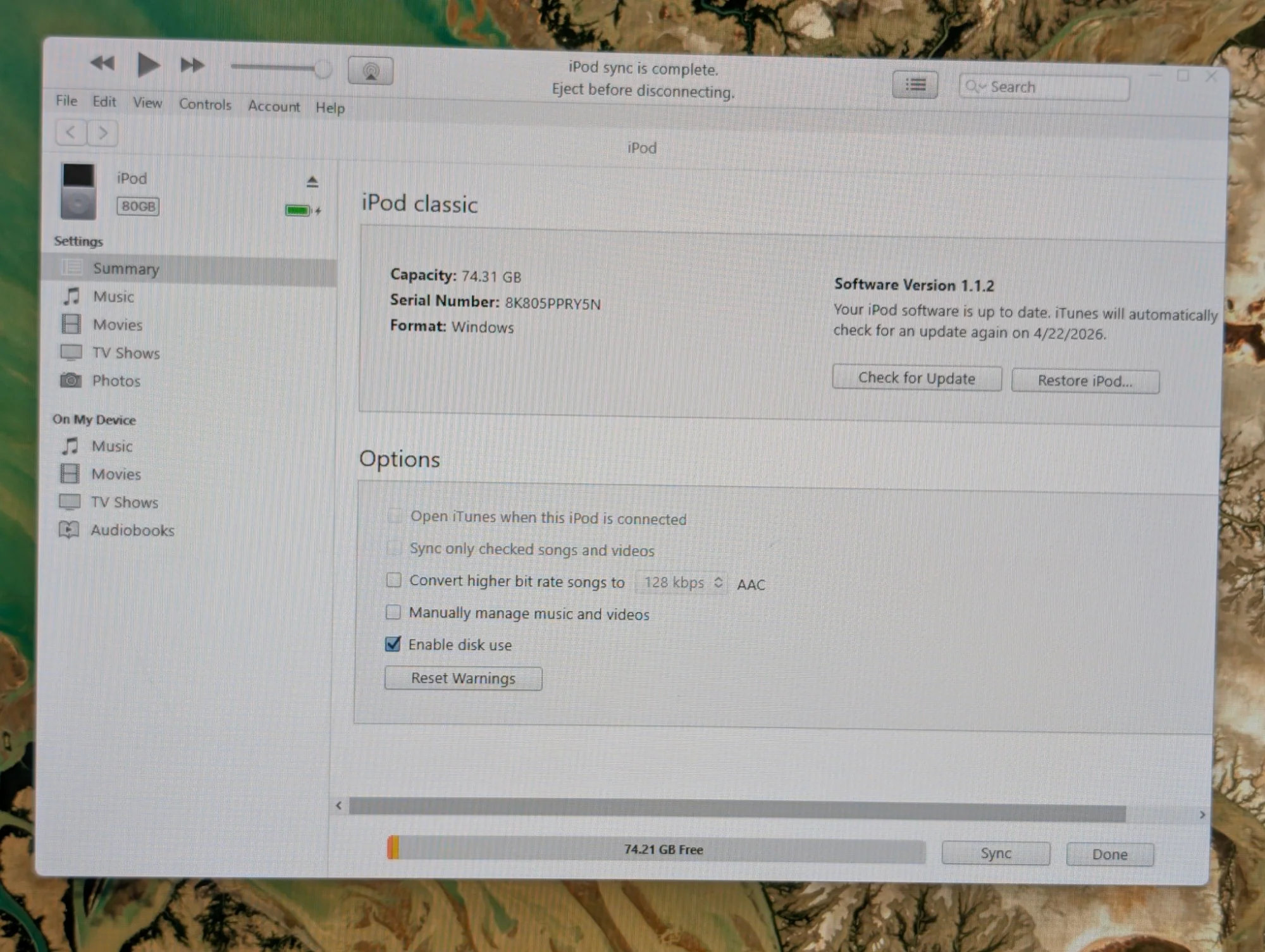Click the Capacity value 74.31 GB
The image size is (1265, 952).
pyautogui.click(x=491, y=276)
